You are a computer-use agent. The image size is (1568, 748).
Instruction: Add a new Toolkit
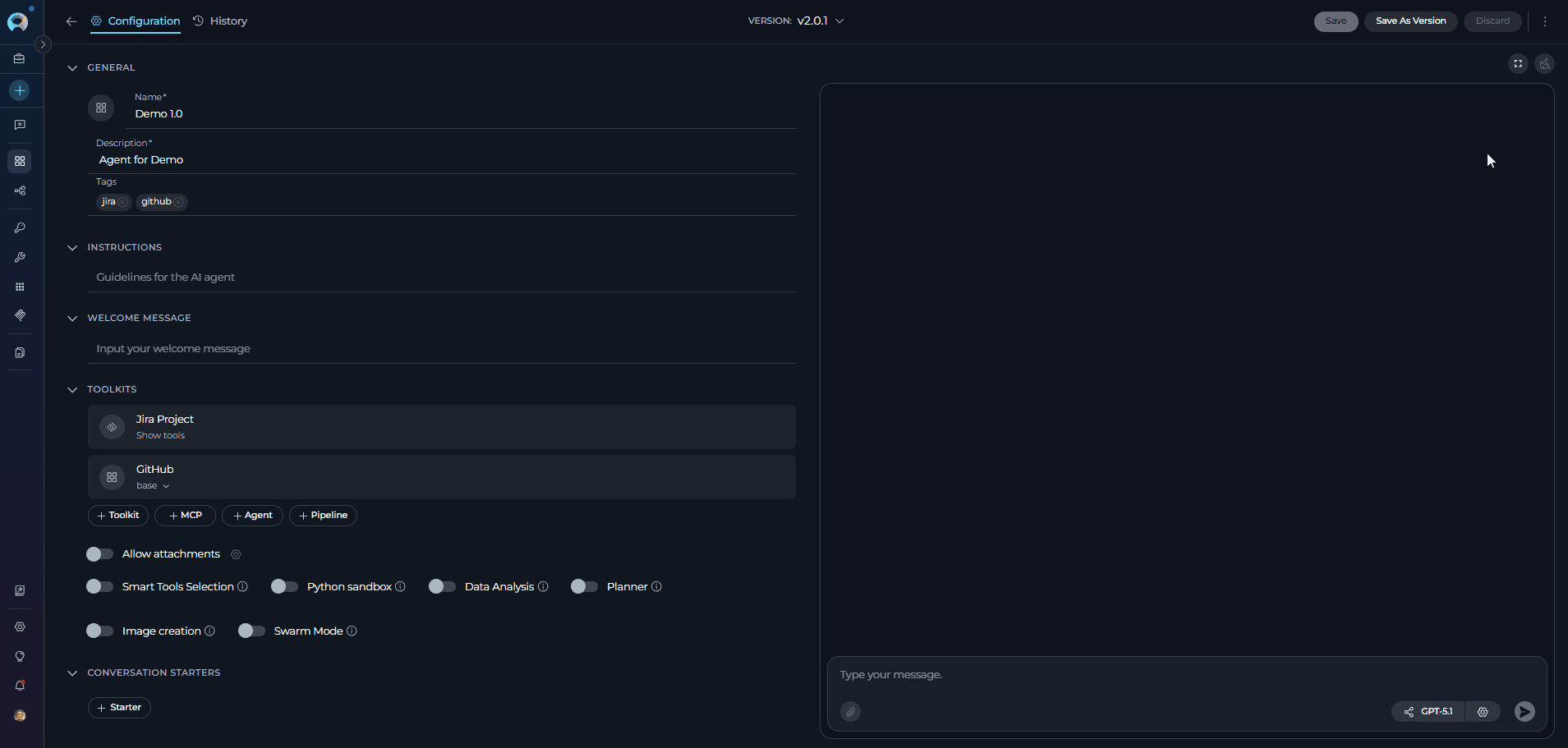[118, 516]
